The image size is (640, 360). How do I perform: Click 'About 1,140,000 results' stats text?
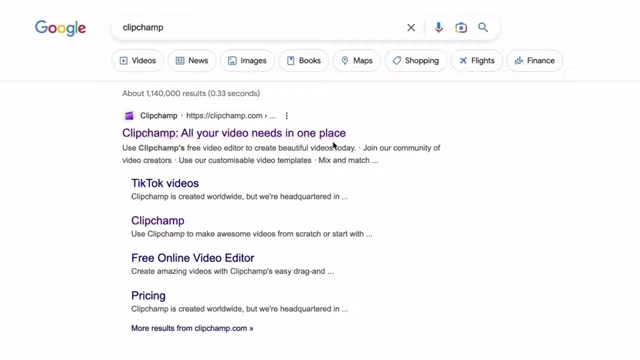191,93
